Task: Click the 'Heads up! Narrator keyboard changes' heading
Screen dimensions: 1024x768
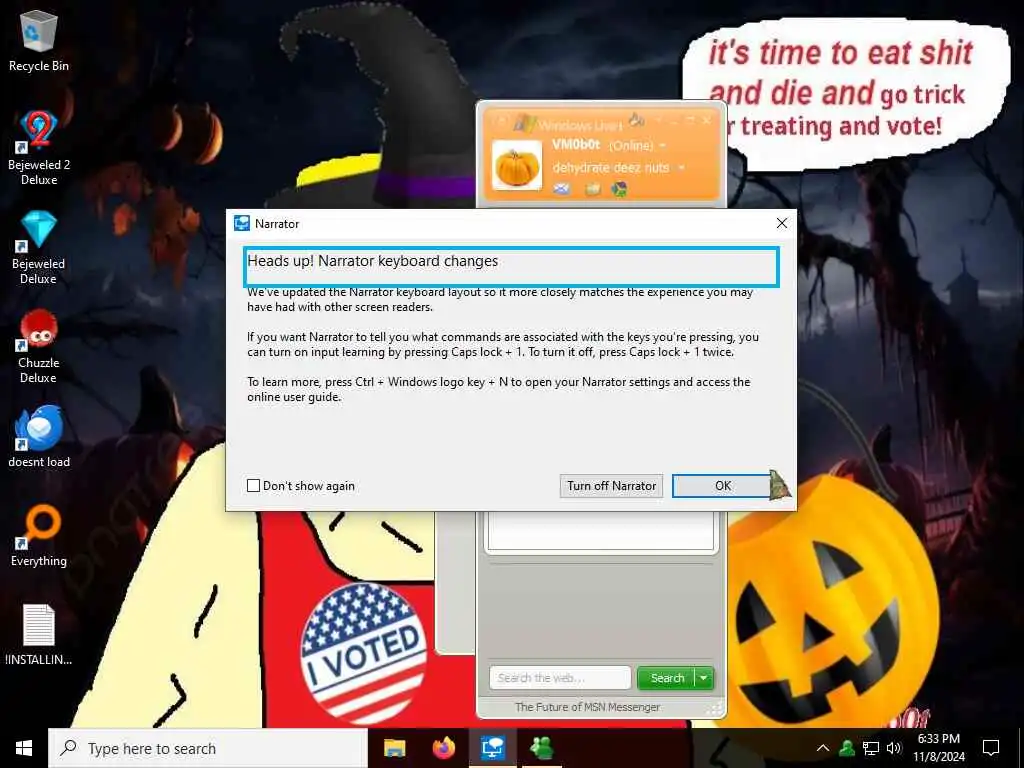Action: (x=372, y=261)
